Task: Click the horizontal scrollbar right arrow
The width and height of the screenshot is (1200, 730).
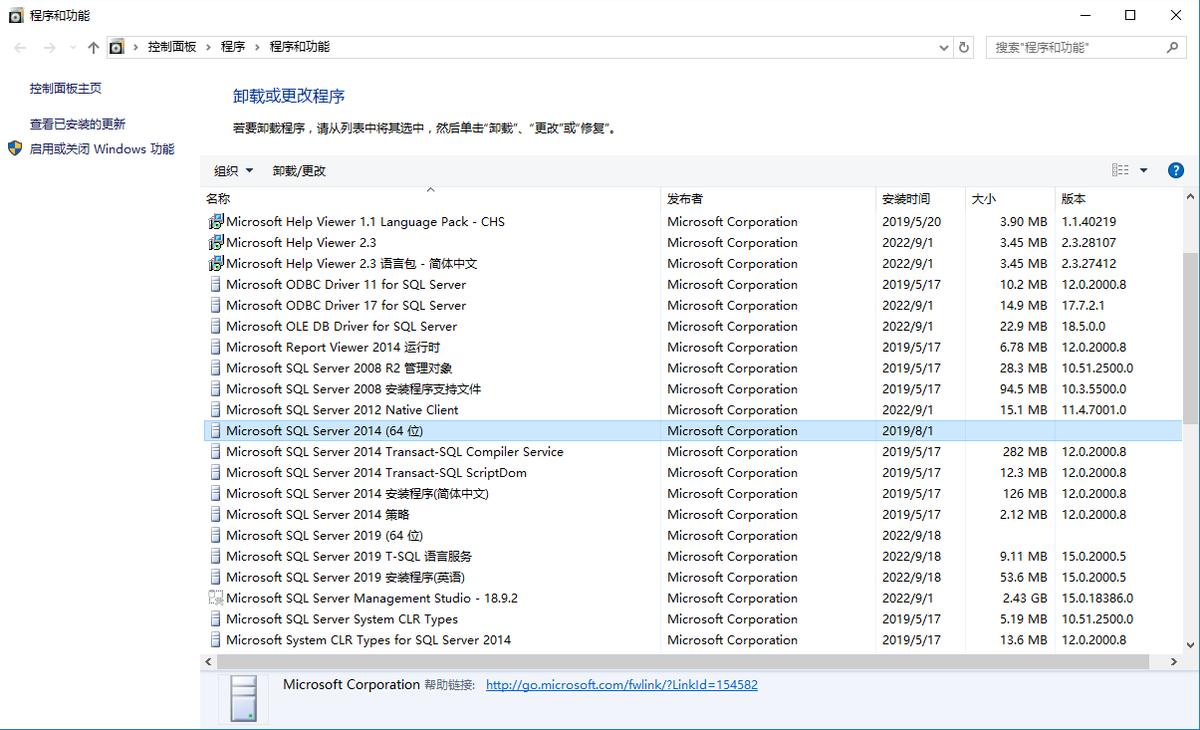Action: [x=1174, y=662]
